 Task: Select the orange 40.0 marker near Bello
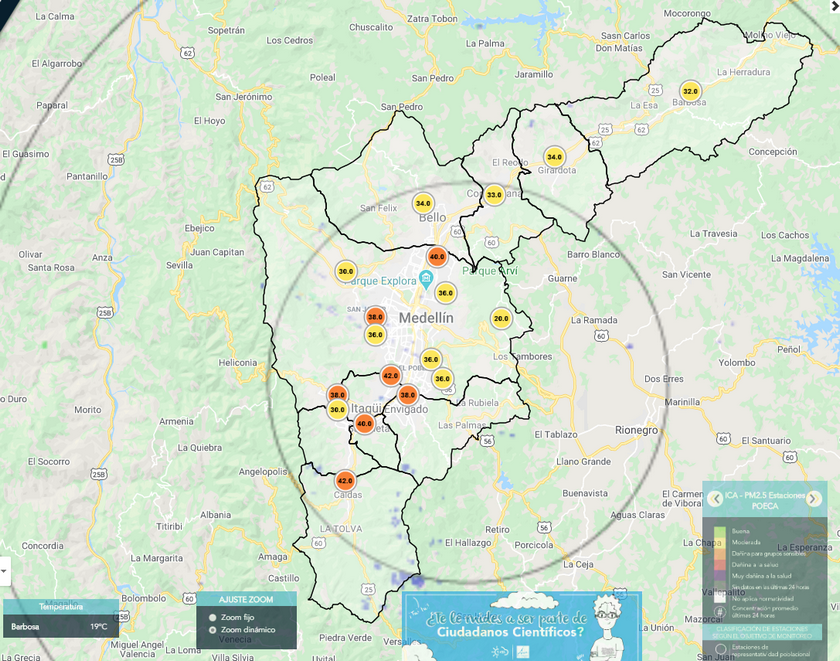(437, 257)
